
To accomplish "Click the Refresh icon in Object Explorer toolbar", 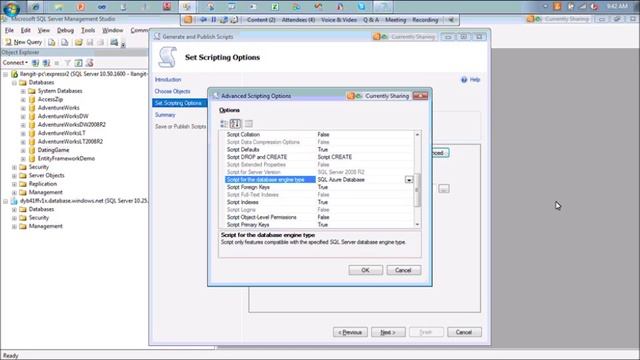I will (78, 63).
